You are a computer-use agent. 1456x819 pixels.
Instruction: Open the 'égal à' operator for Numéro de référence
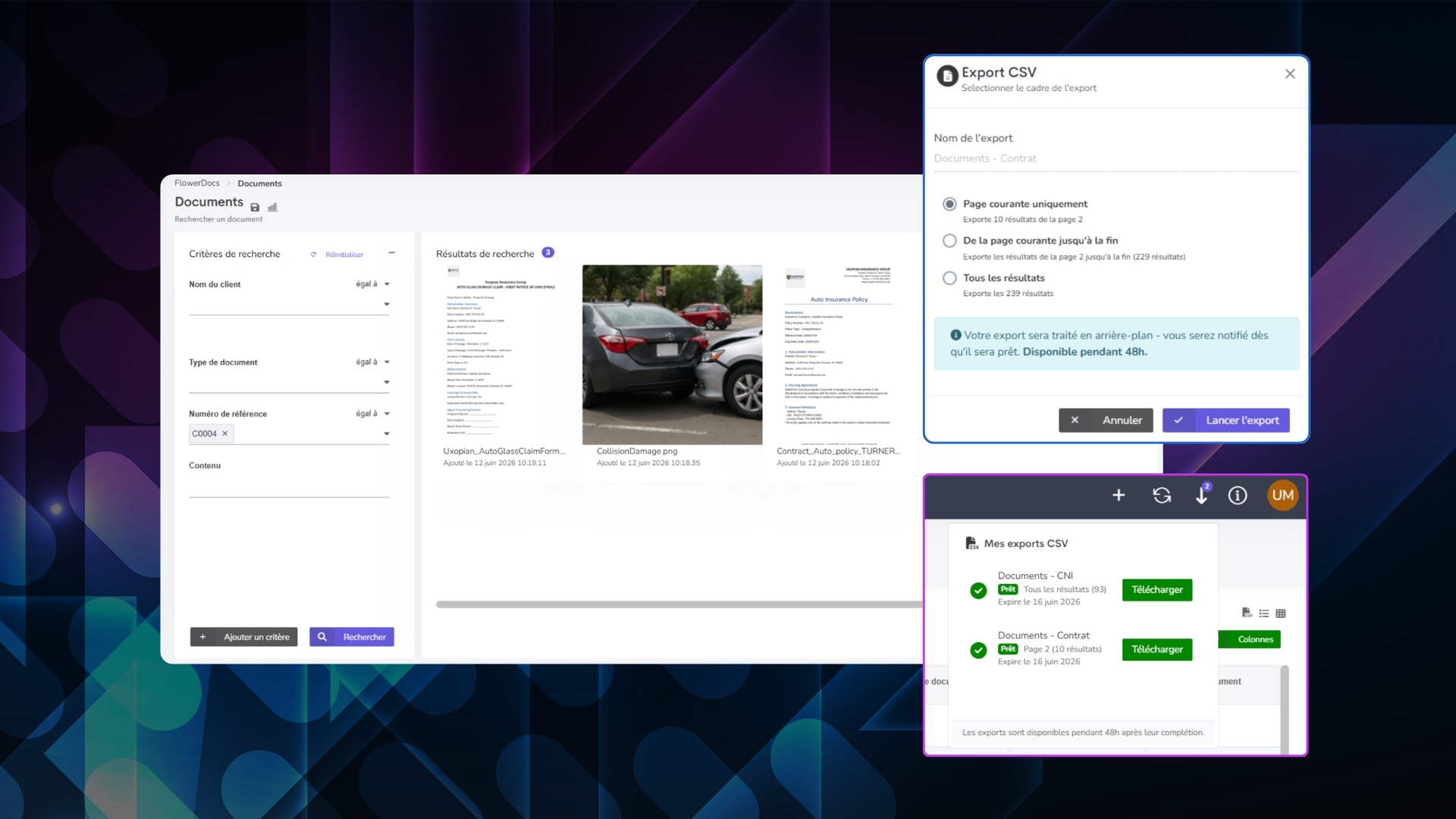[x=372, y=414]
